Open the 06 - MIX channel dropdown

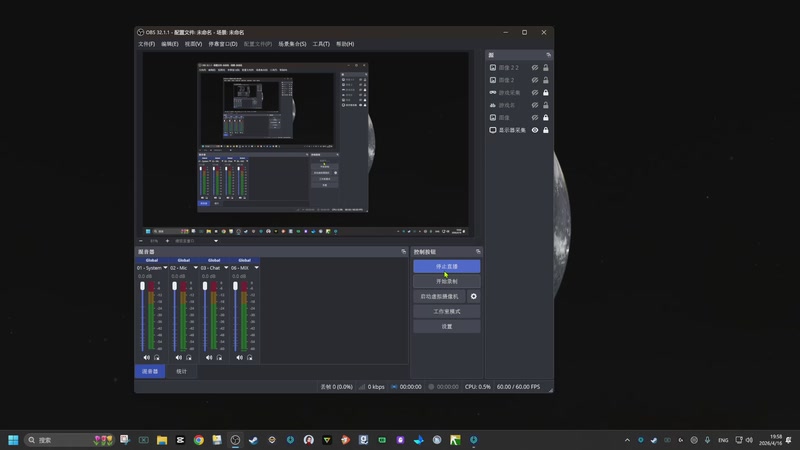257,268
